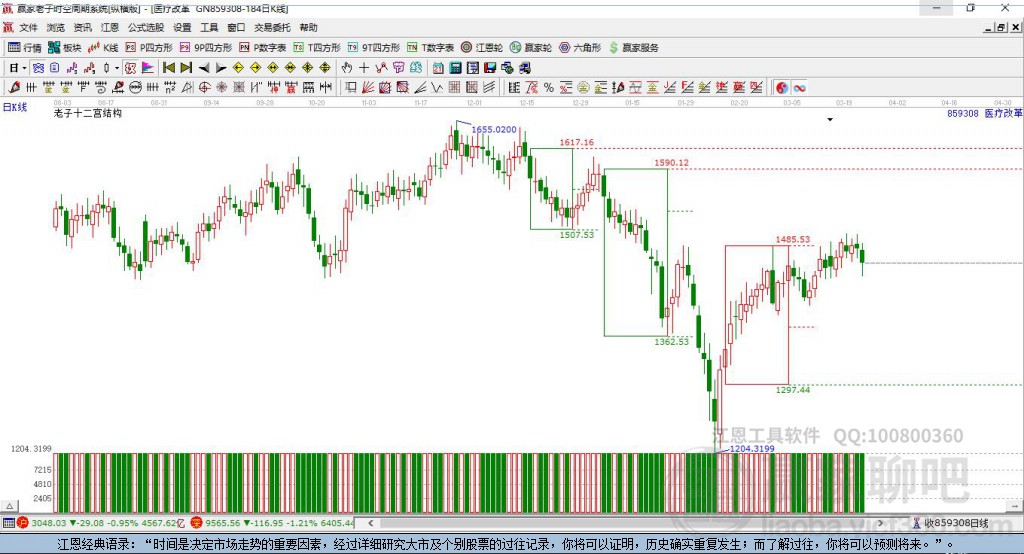This screenshot has height=554, width=1024.
Task: Click the 859308 医疗改革 stock label
Action: point(984,114)
